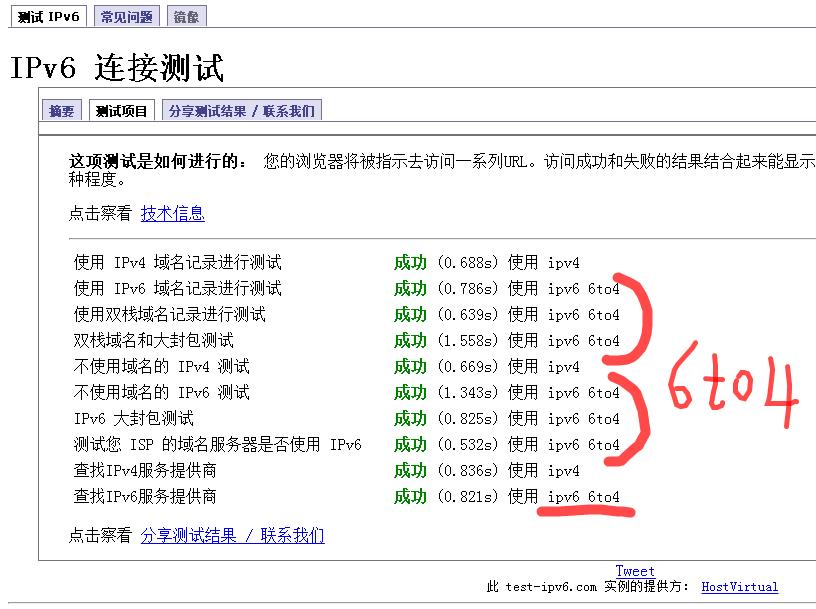This screenshot has width=816, height=609.
Task: Open the 镜像 tab
Action: point(186,15)
